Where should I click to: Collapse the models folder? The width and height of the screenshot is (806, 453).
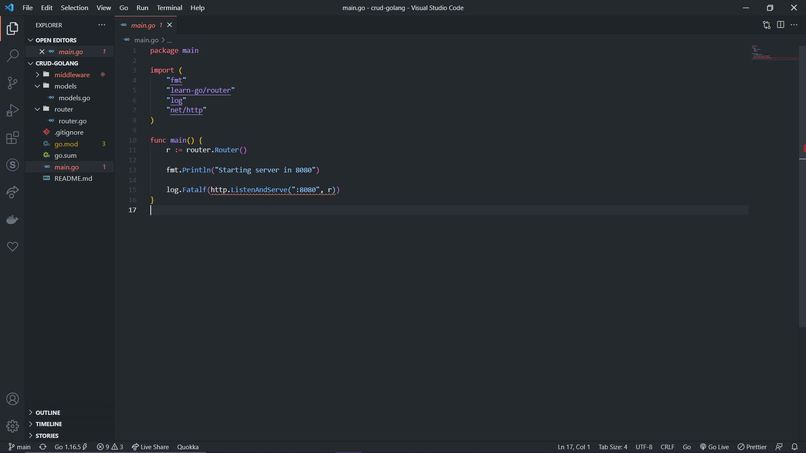pyautogui.click(x=38, y=86)
